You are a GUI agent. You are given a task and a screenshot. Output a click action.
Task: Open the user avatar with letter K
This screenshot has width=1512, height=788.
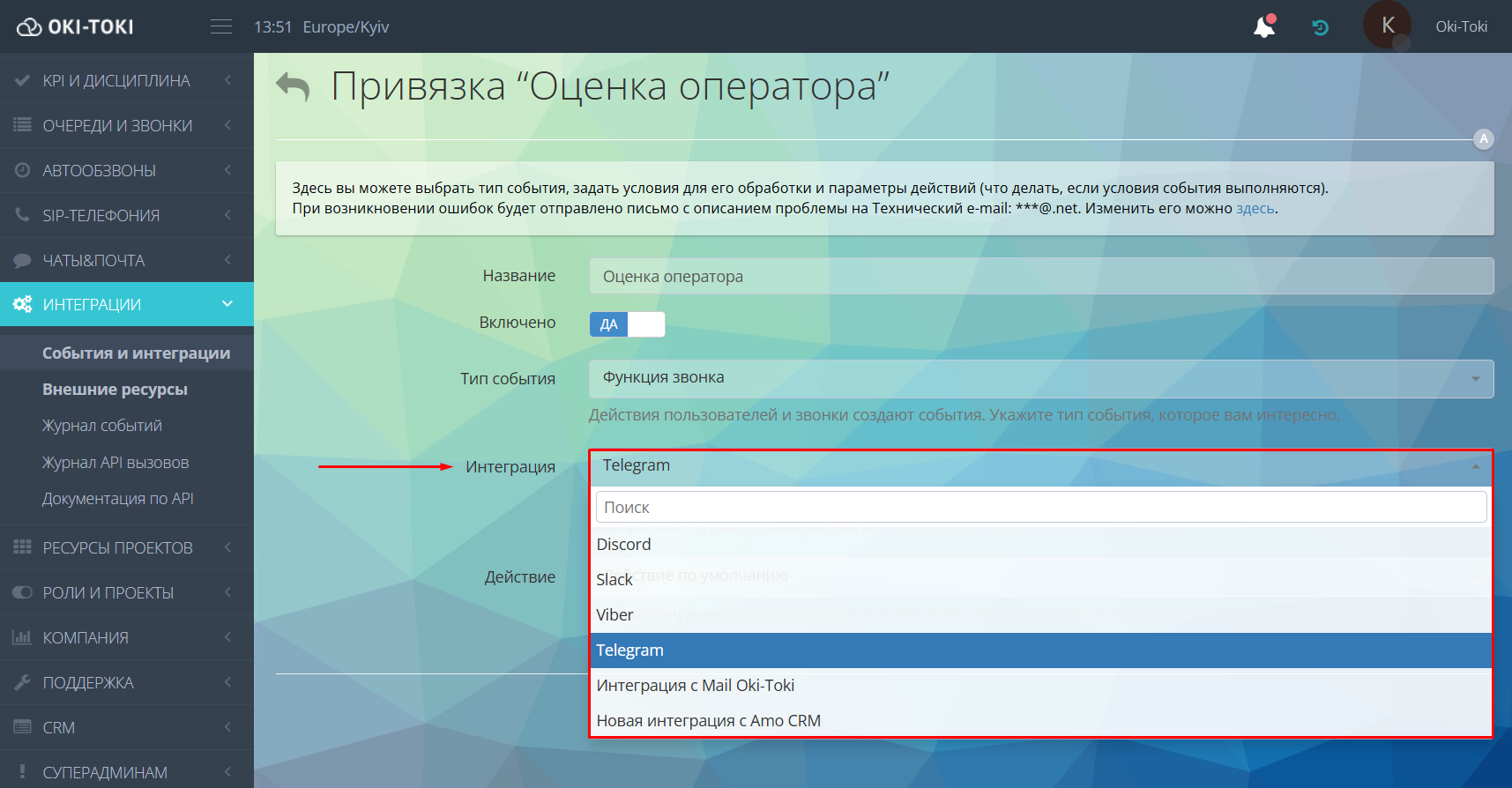pos(1388,26)
